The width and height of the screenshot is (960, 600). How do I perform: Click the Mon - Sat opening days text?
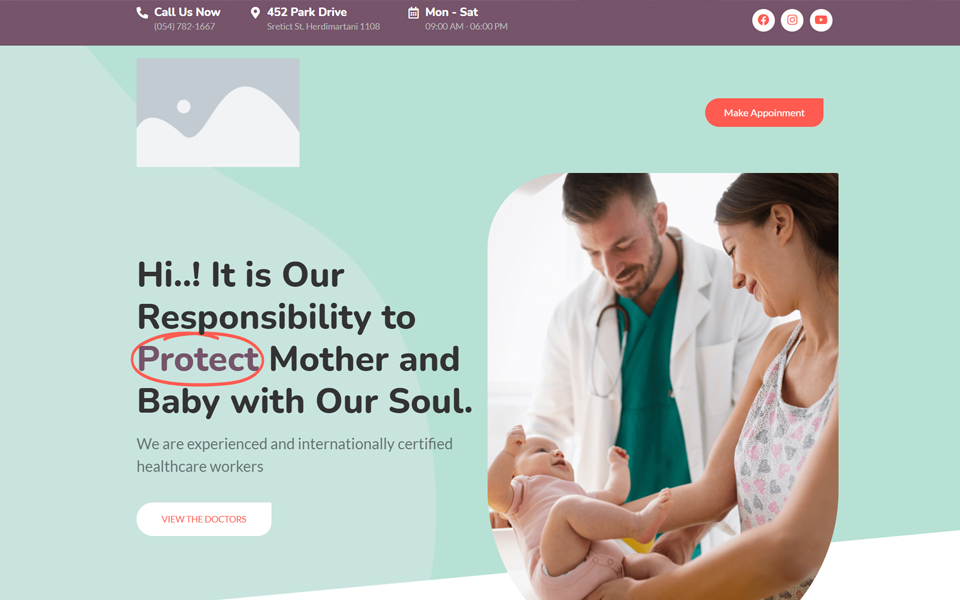tap(451, 12)
